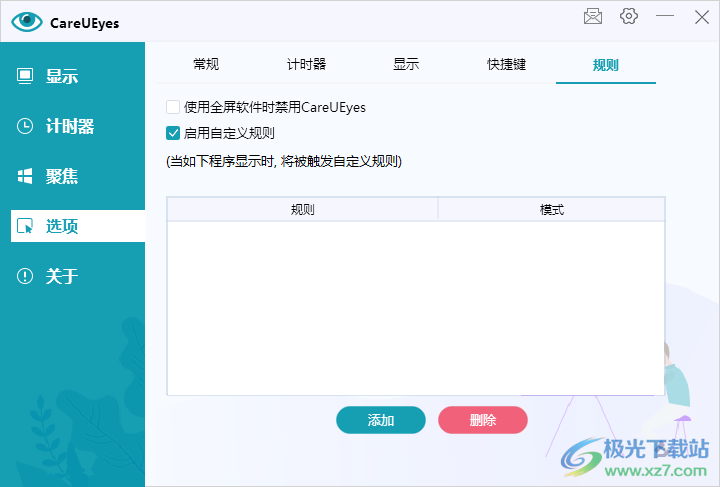Switch to the 计时器 tab
The height and width of the screenshot is (487, 720).
coord(306,64)
